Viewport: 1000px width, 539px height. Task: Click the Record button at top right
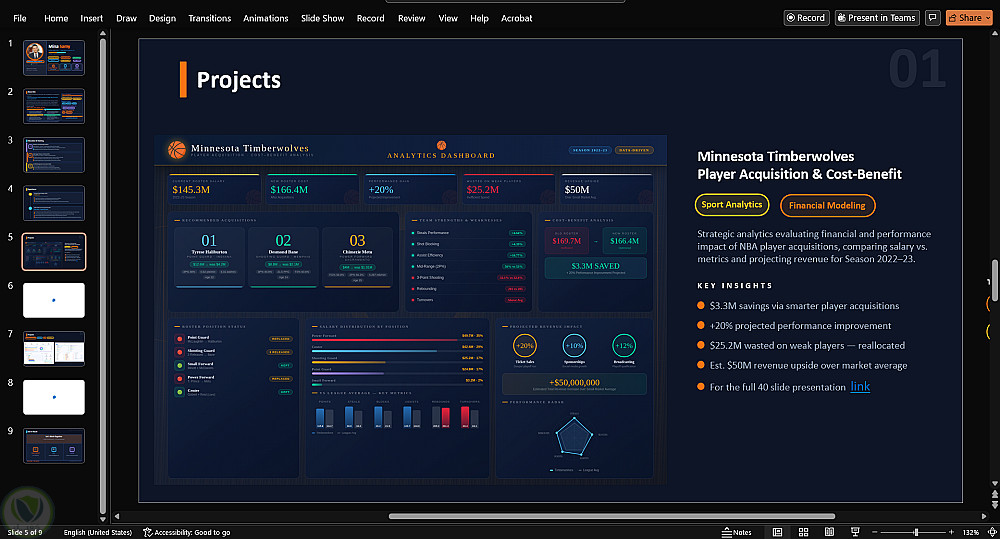[x=806, y=18]
